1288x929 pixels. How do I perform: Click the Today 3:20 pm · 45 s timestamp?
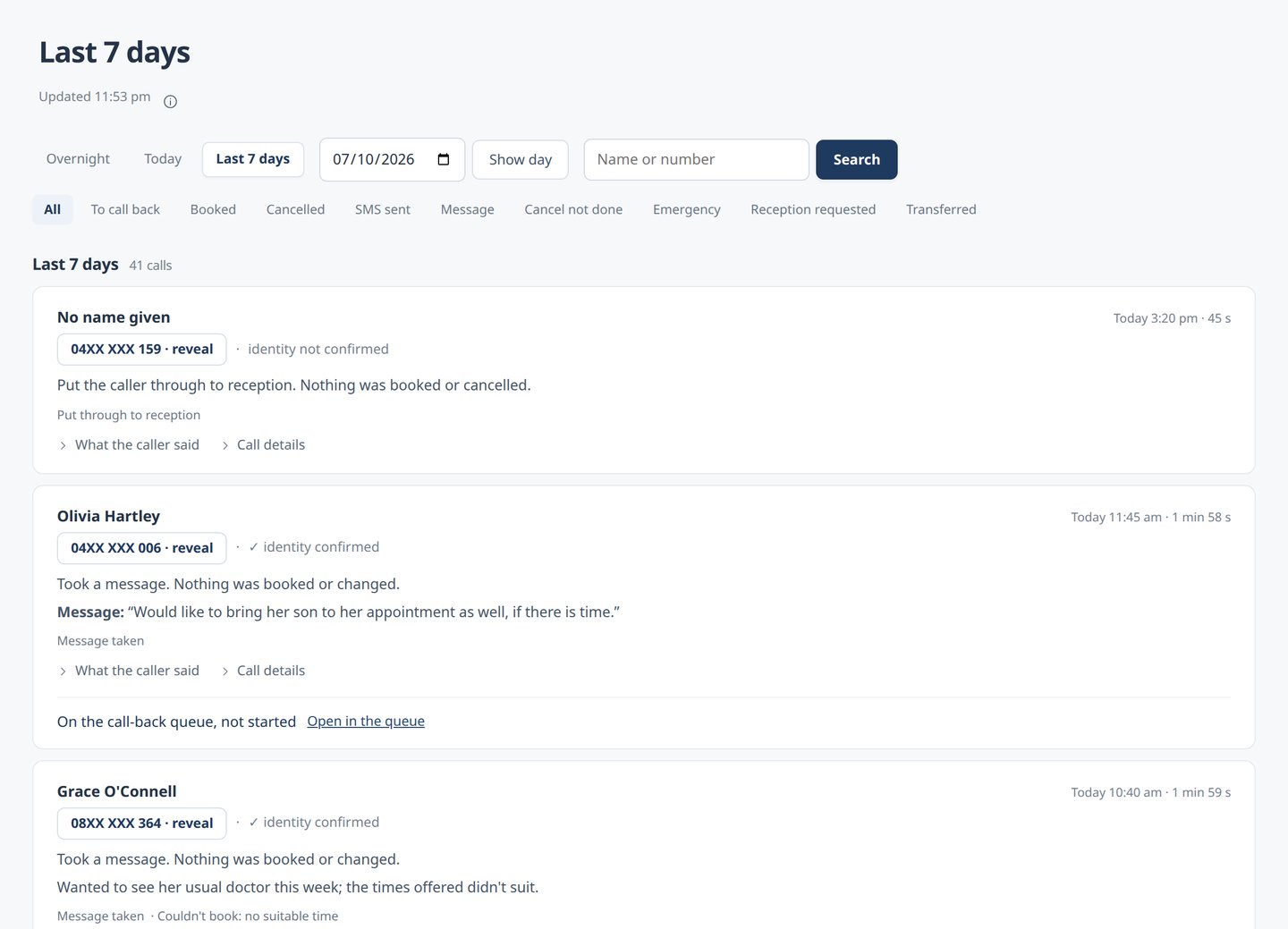pyautogui.click(x=1172, y=318)
